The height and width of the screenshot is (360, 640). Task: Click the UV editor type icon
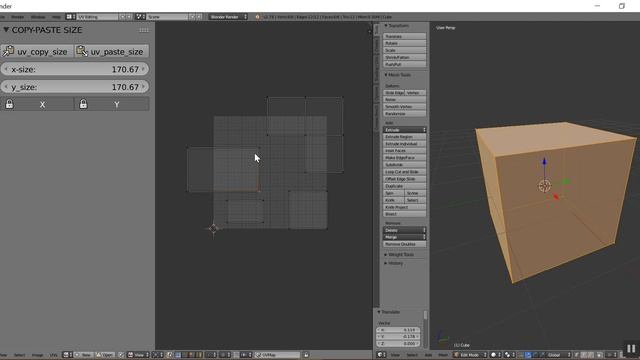[x=67, y=355]
